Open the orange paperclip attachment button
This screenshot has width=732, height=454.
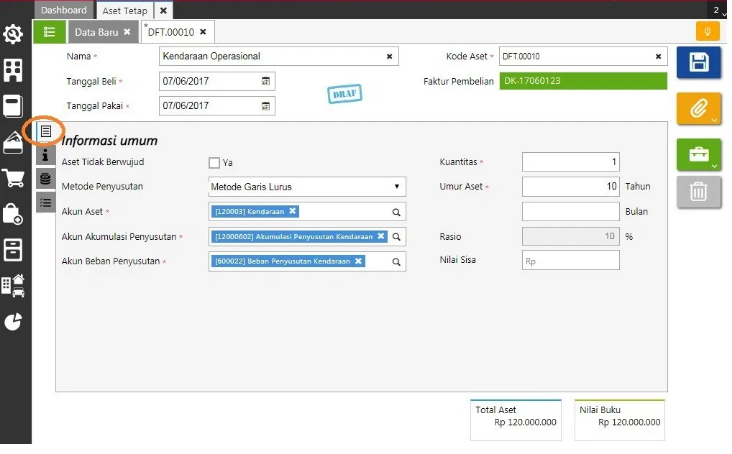[698, 108]
